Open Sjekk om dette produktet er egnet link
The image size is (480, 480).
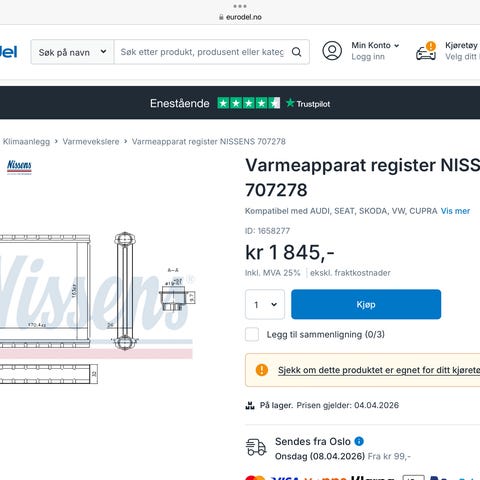[x=379, y=370]
